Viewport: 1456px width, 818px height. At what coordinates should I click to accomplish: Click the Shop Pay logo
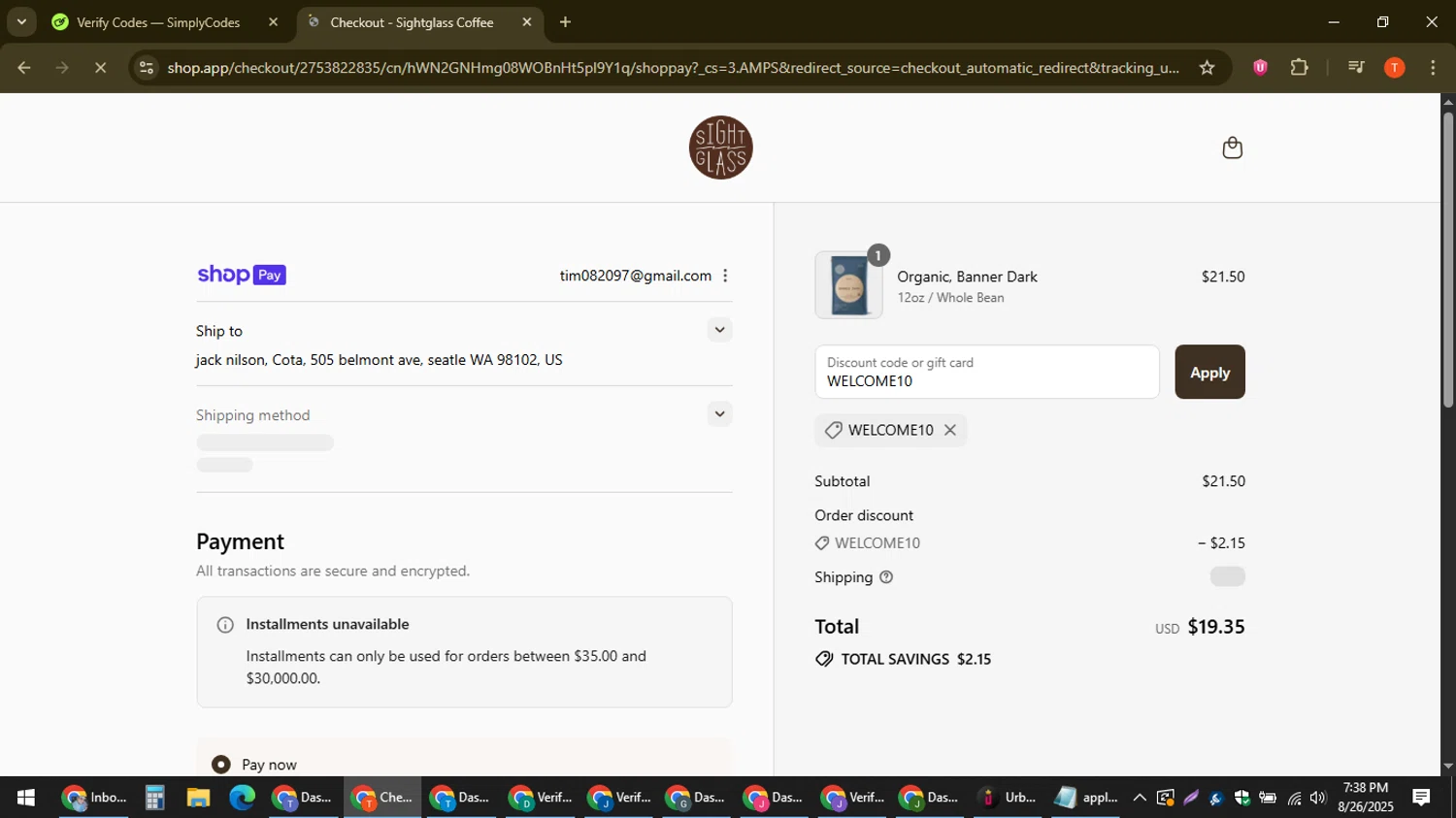pos(242,275)
